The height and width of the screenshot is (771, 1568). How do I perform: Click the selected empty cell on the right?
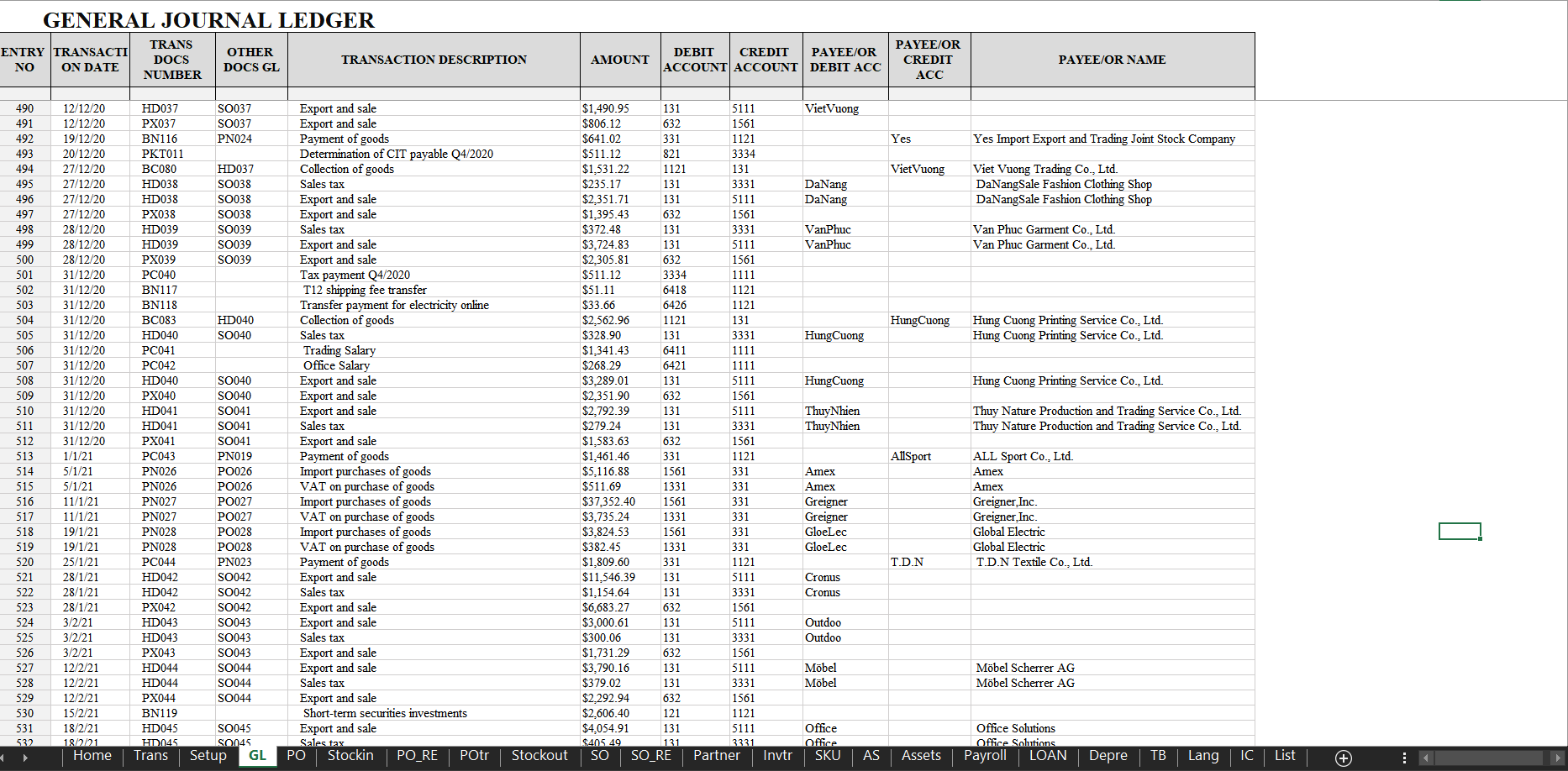[x=1460, y=531]
